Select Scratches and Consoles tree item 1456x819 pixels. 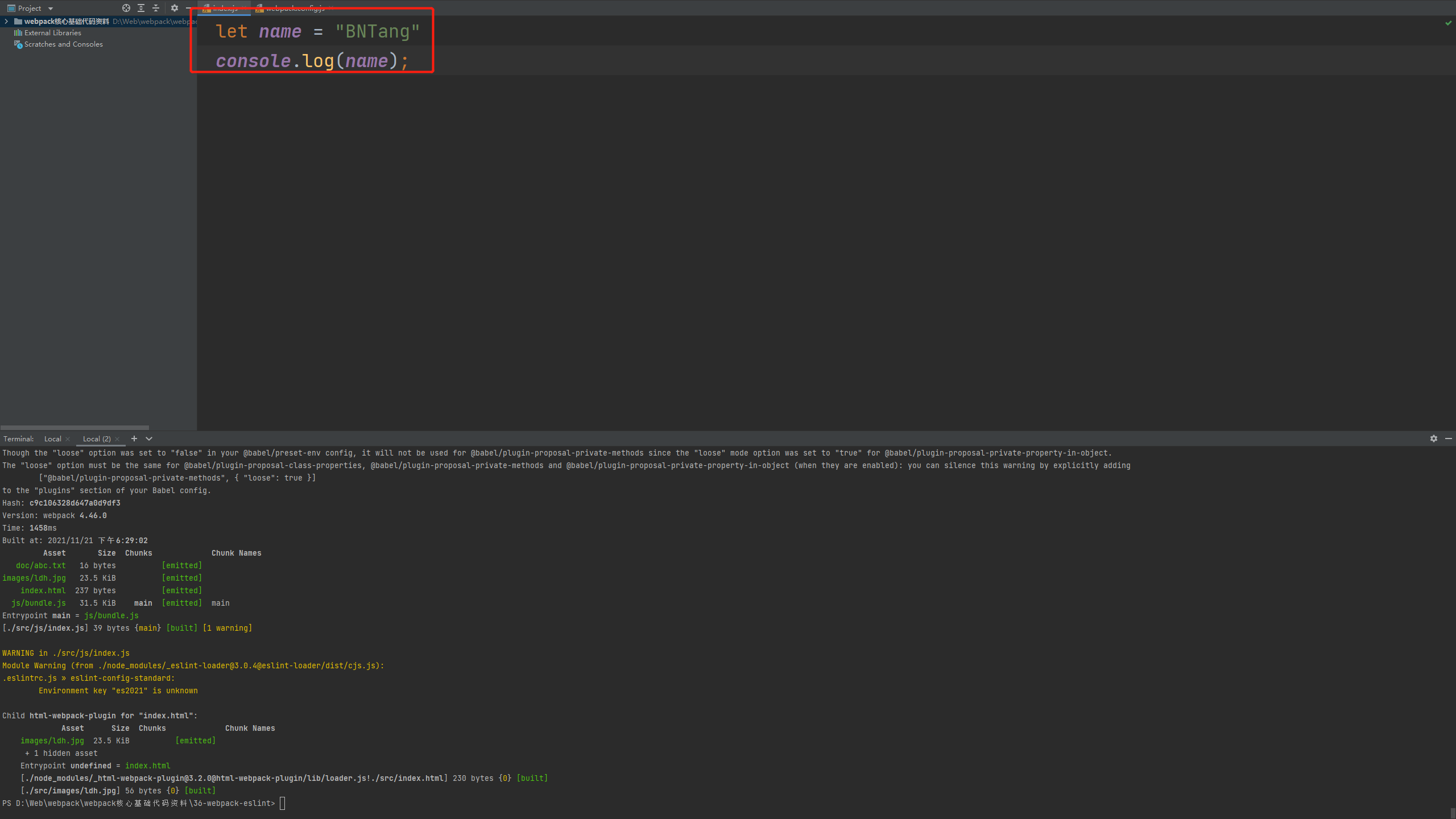pyautogui.click(x=63, y=44)
